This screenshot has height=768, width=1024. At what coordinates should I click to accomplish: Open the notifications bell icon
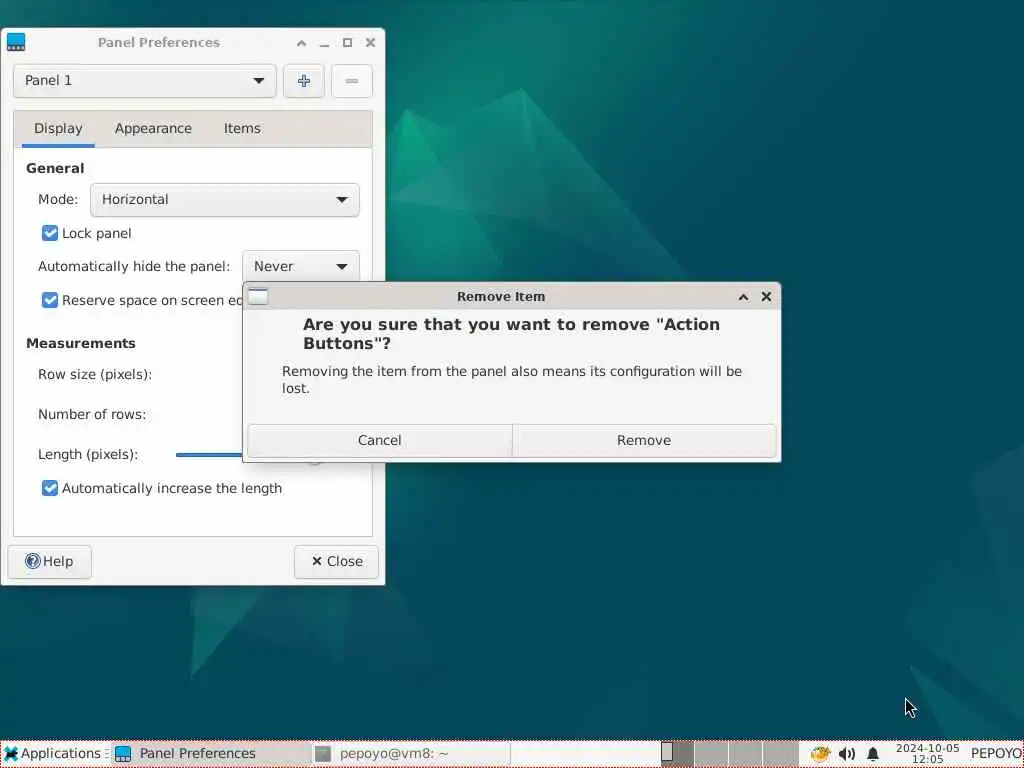pyautogui.click(x=872, y=754)
